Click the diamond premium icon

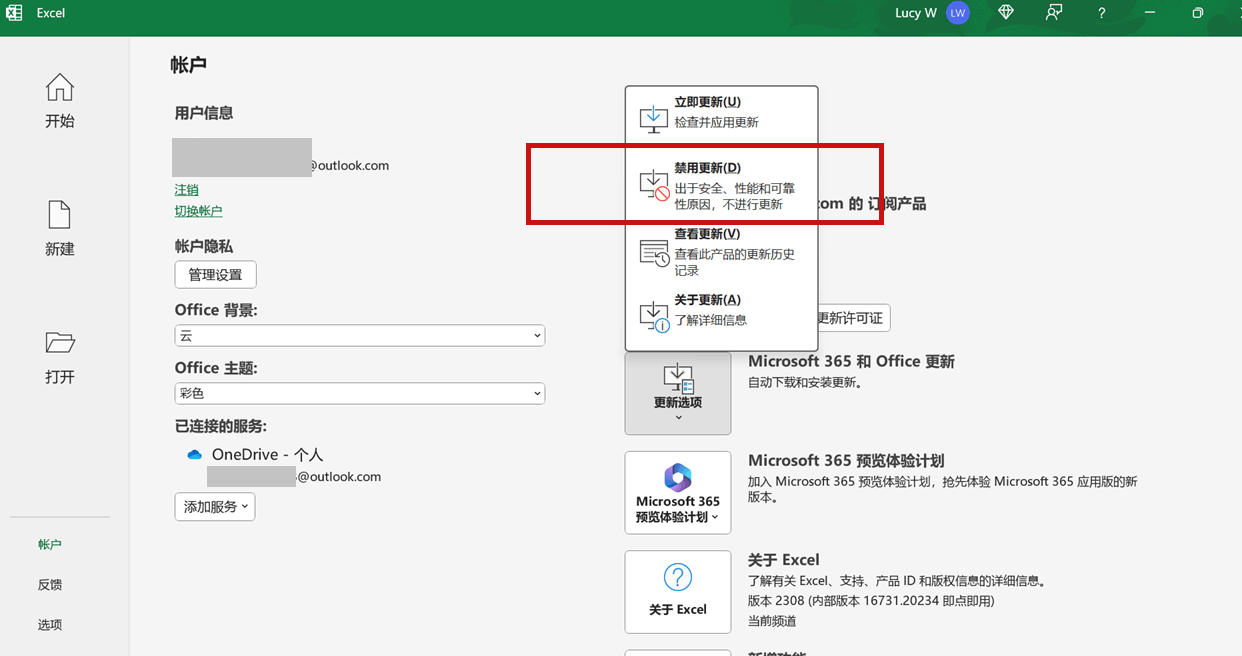click(1007, 13)
